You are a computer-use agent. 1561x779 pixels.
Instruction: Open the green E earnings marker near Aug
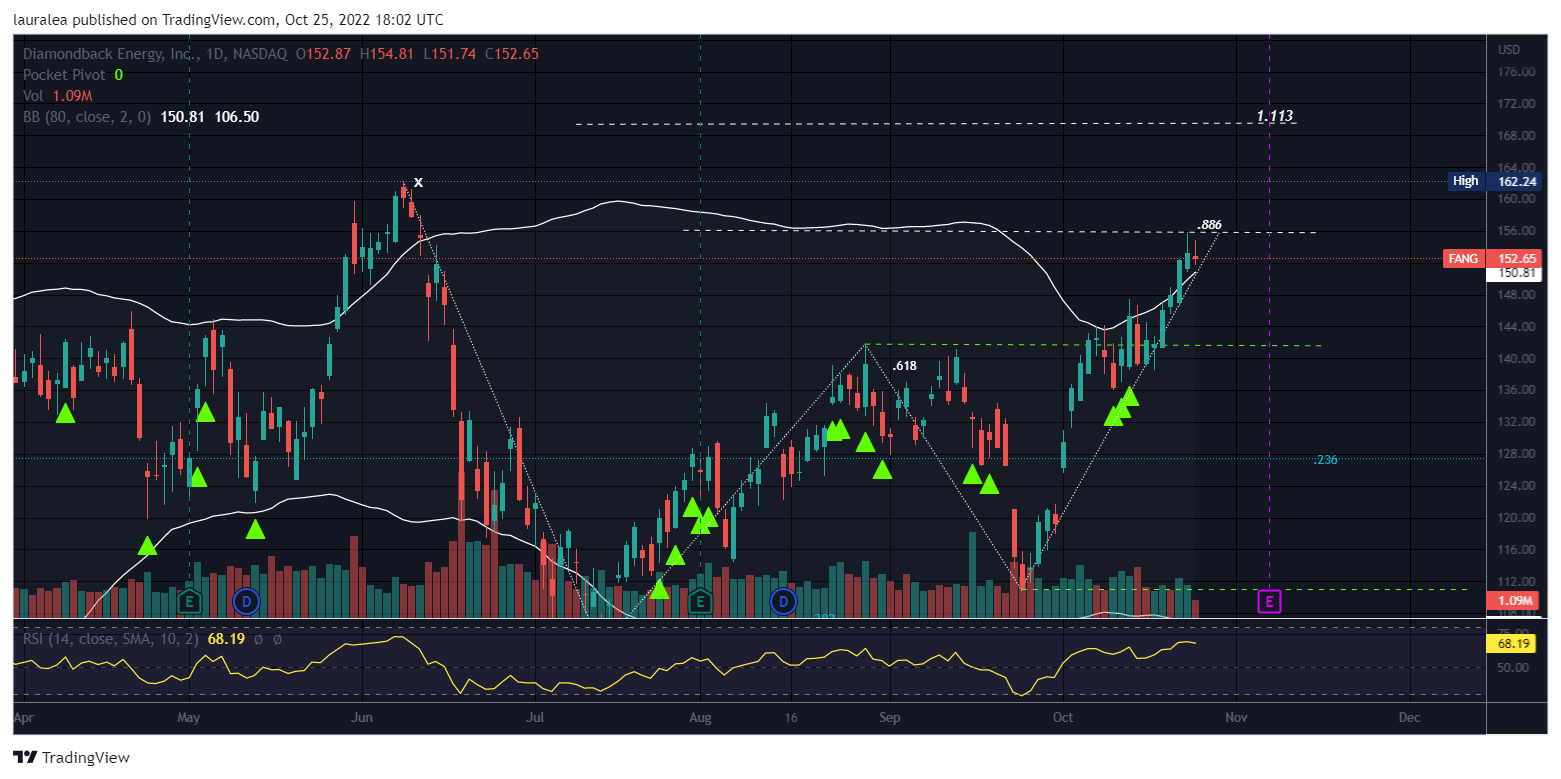701,601
